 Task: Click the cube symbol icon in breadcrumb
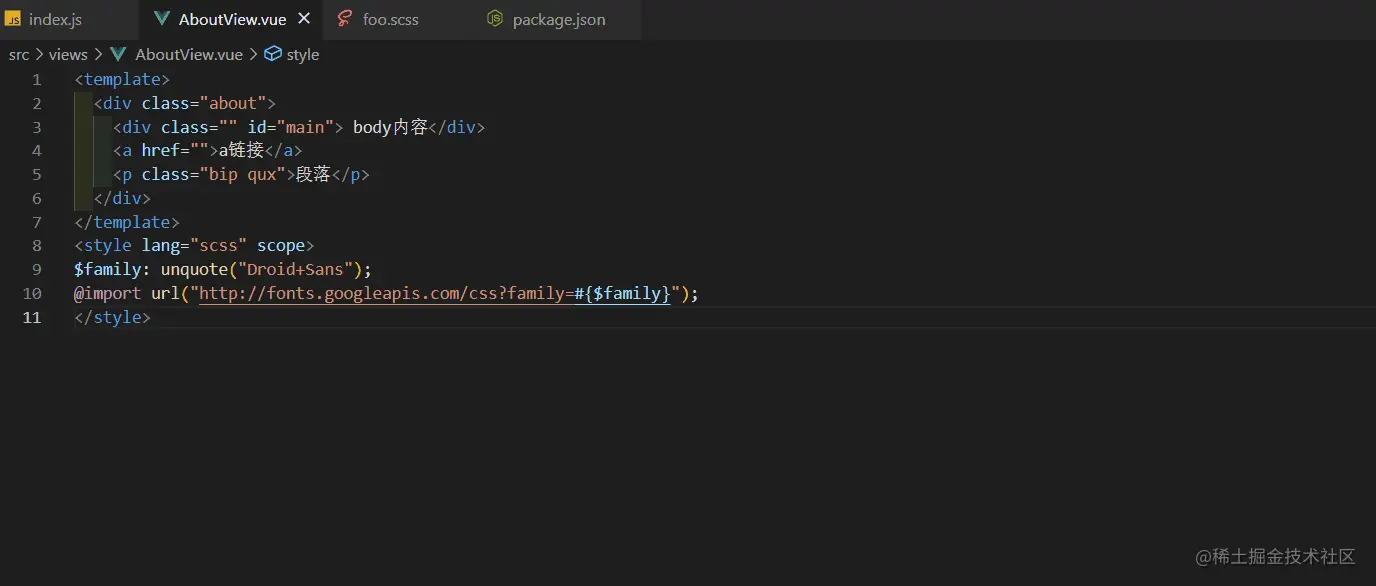(x=273, y=55)
